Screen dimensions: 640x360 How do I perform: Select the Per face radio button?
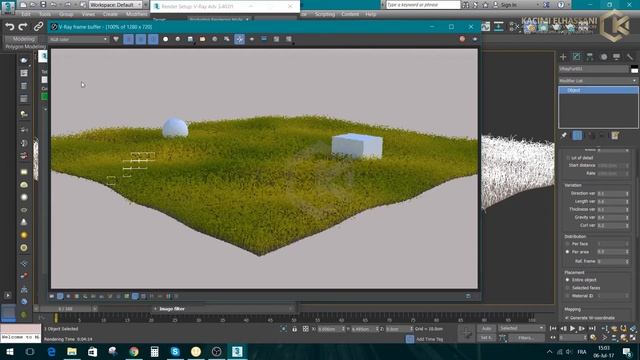point(567,244)
